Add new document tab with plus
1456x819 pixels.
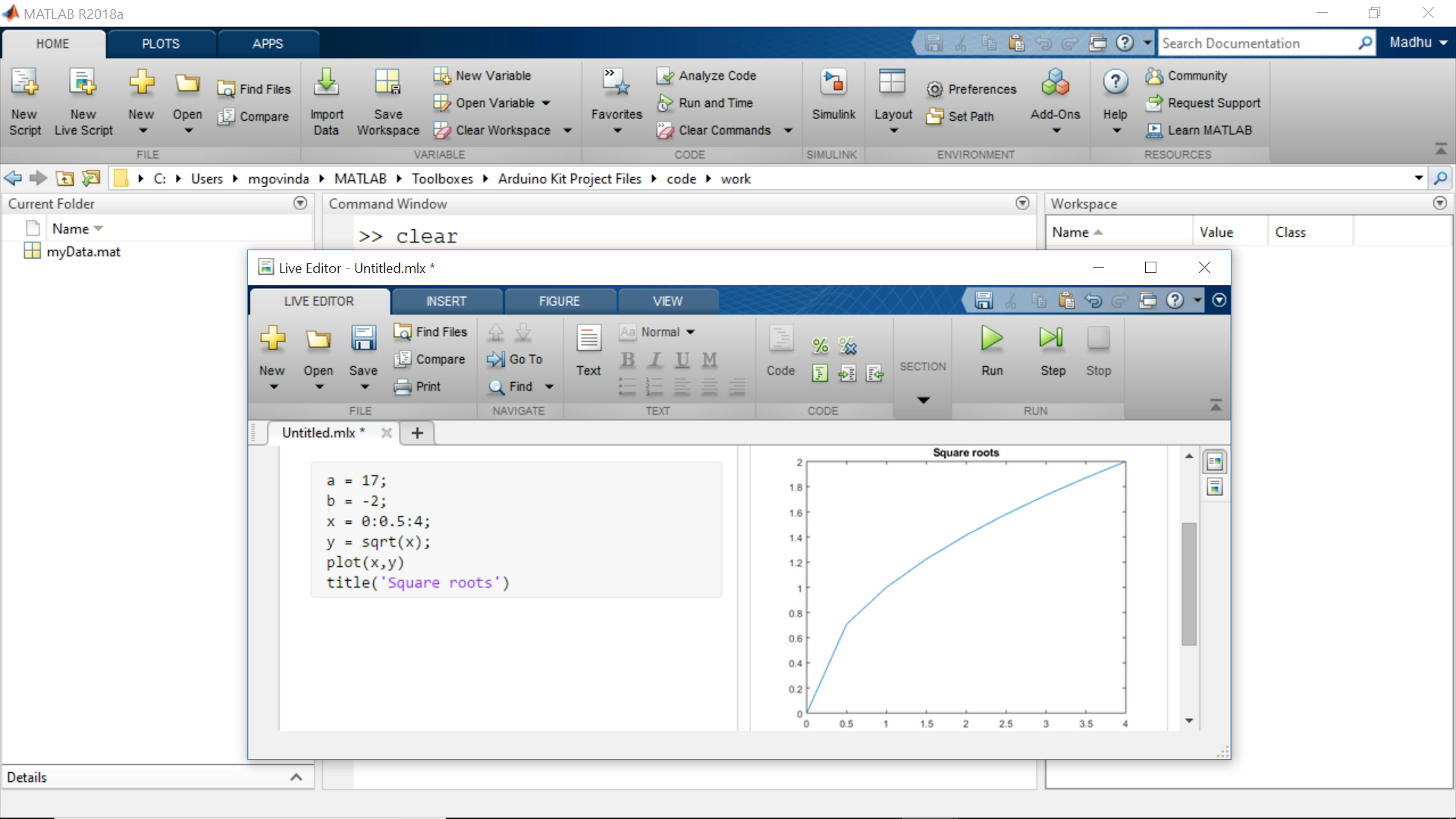(x=417, y=433)
